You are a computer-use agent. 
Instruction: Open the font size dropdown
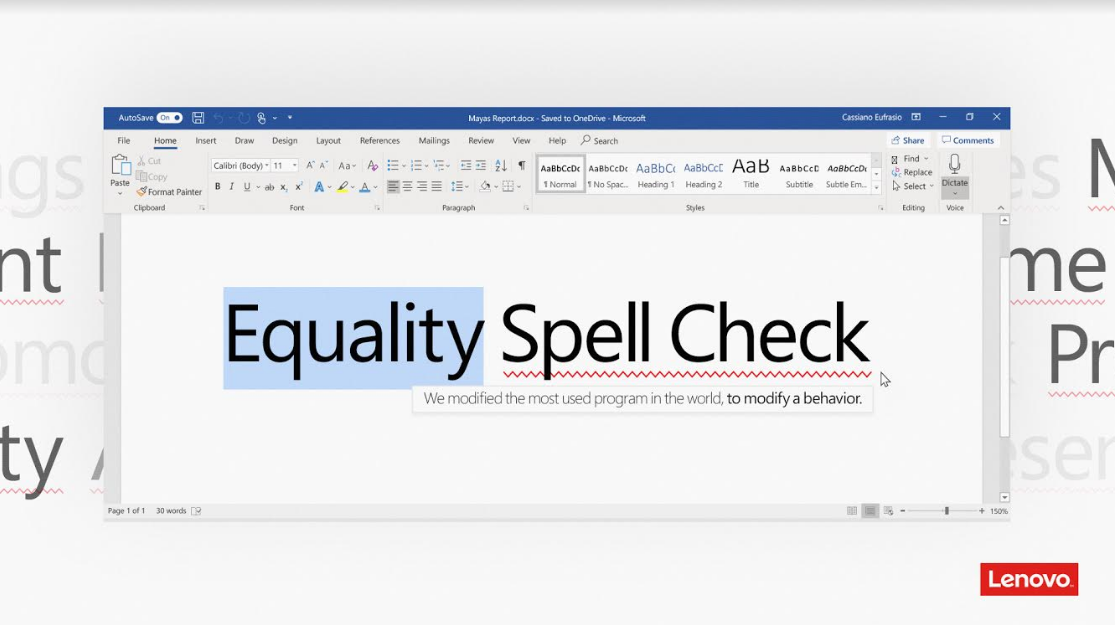click(x=295, y=166)
